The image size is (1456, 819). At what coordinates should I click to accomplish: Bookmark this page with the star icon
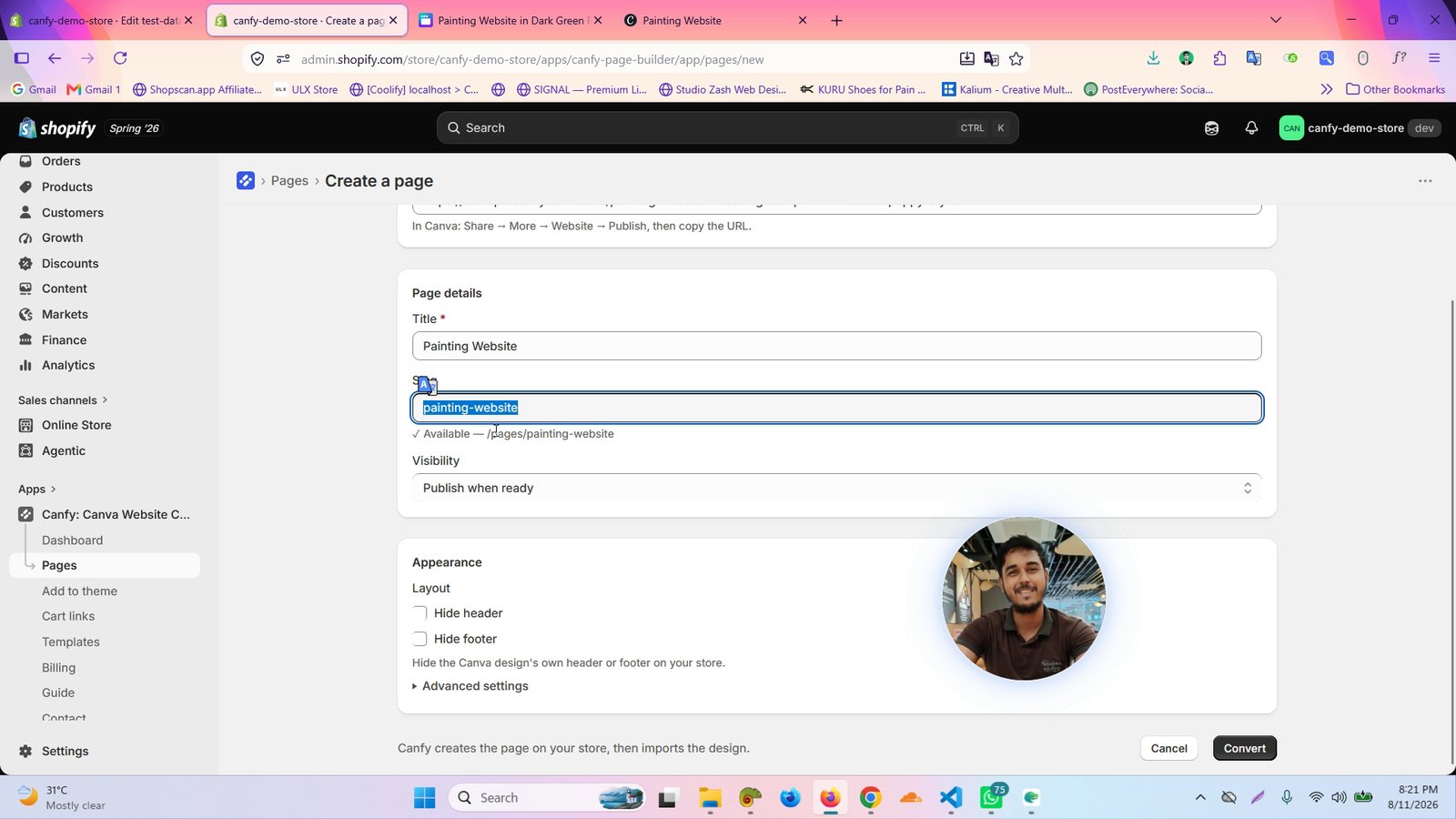1016,59
